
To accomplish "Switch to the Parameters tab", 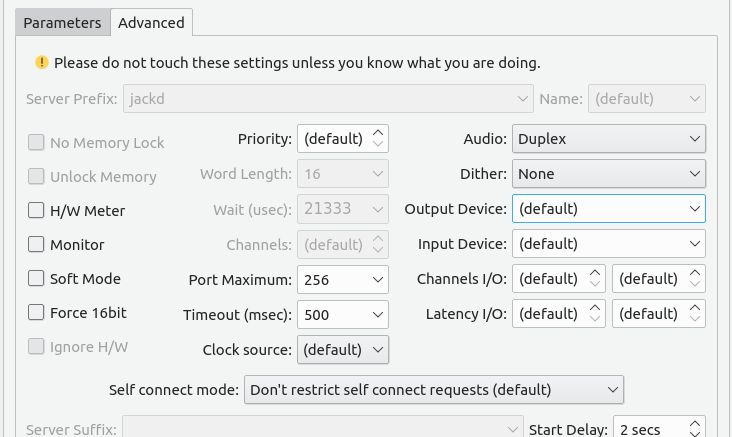I will (x=63, y=22).
